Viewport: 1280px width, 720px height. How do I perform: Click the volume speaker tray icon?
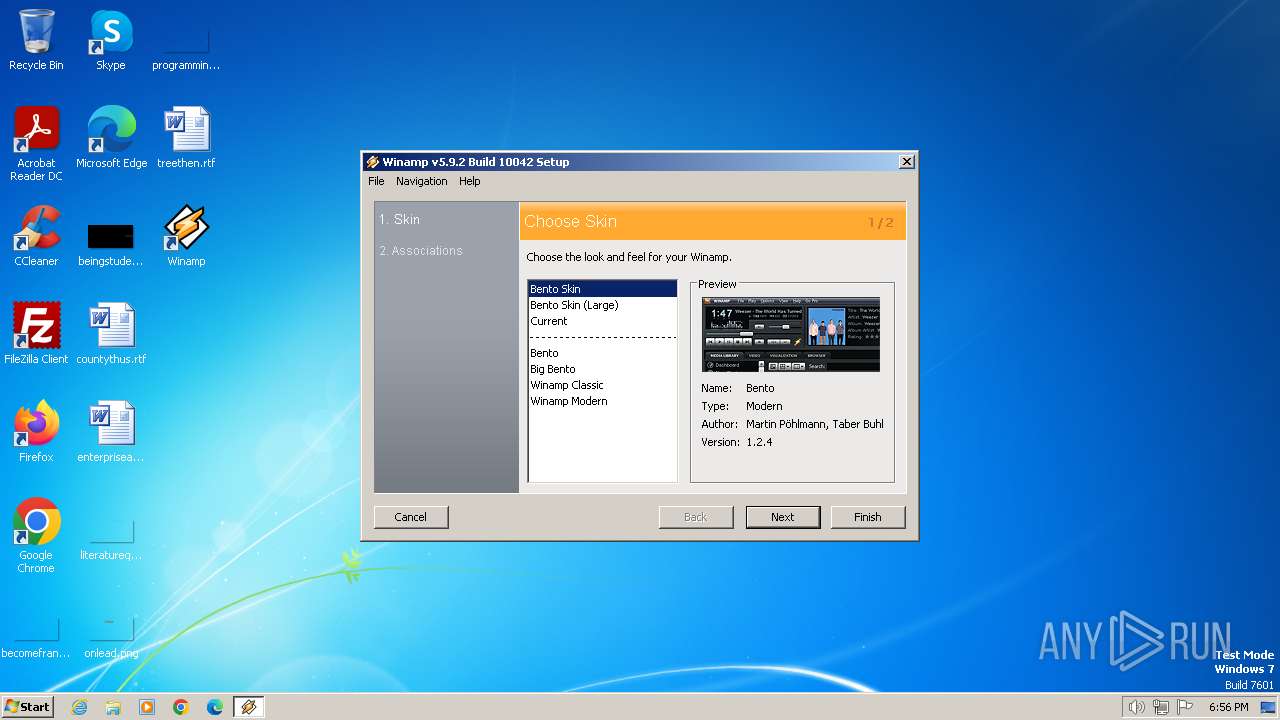(x=1136, y=707)
